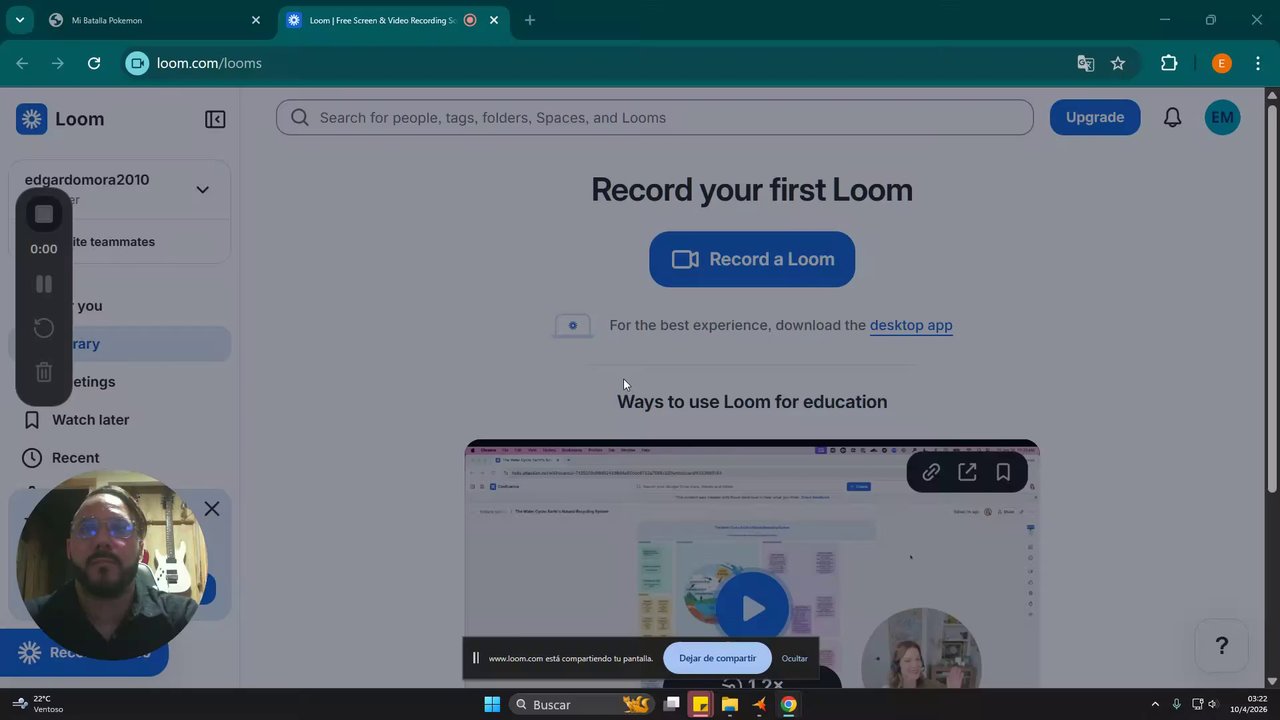Screen dimensions: 1280x720
Task: Go back to the previous page
Action: click(22, 63)
